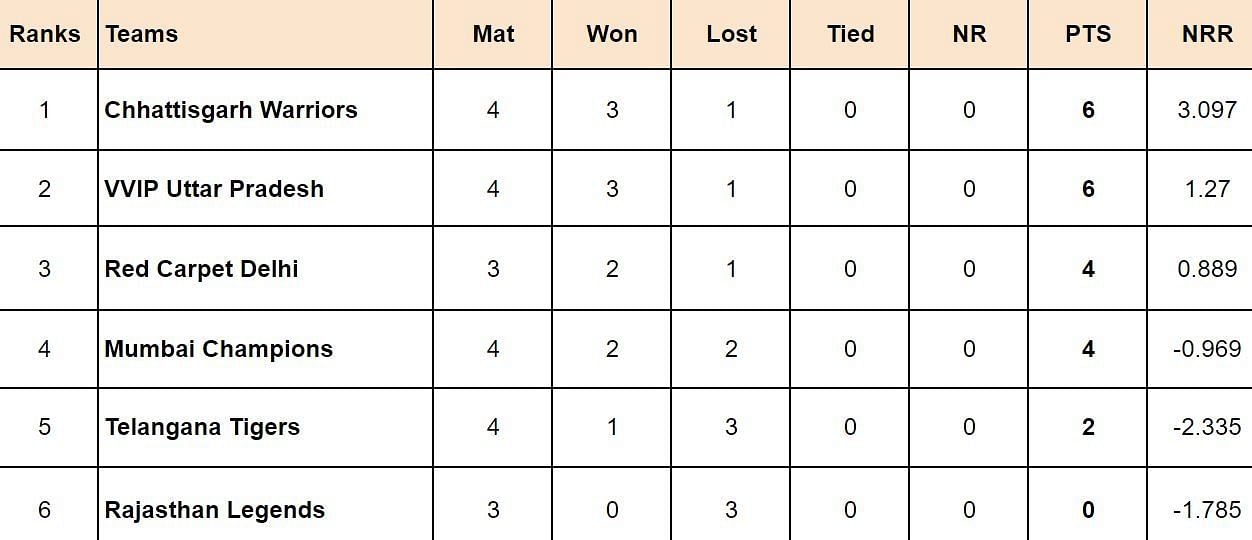The width and height of the screenshot is (1252, 540).
Task: Open the VVIP Uttar Pradesh team entry
Action: [x=214, y=189]
